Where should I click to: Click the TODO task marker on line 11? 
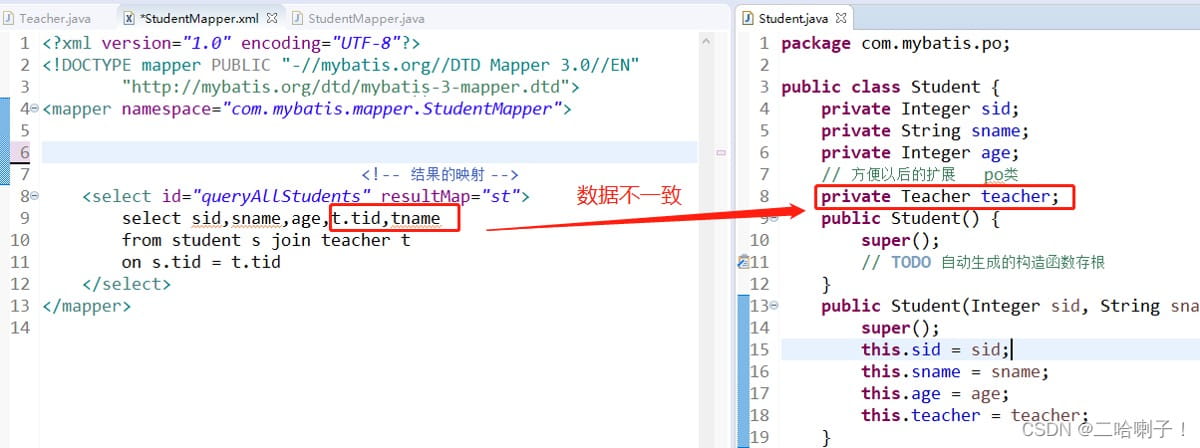(742, 262)
